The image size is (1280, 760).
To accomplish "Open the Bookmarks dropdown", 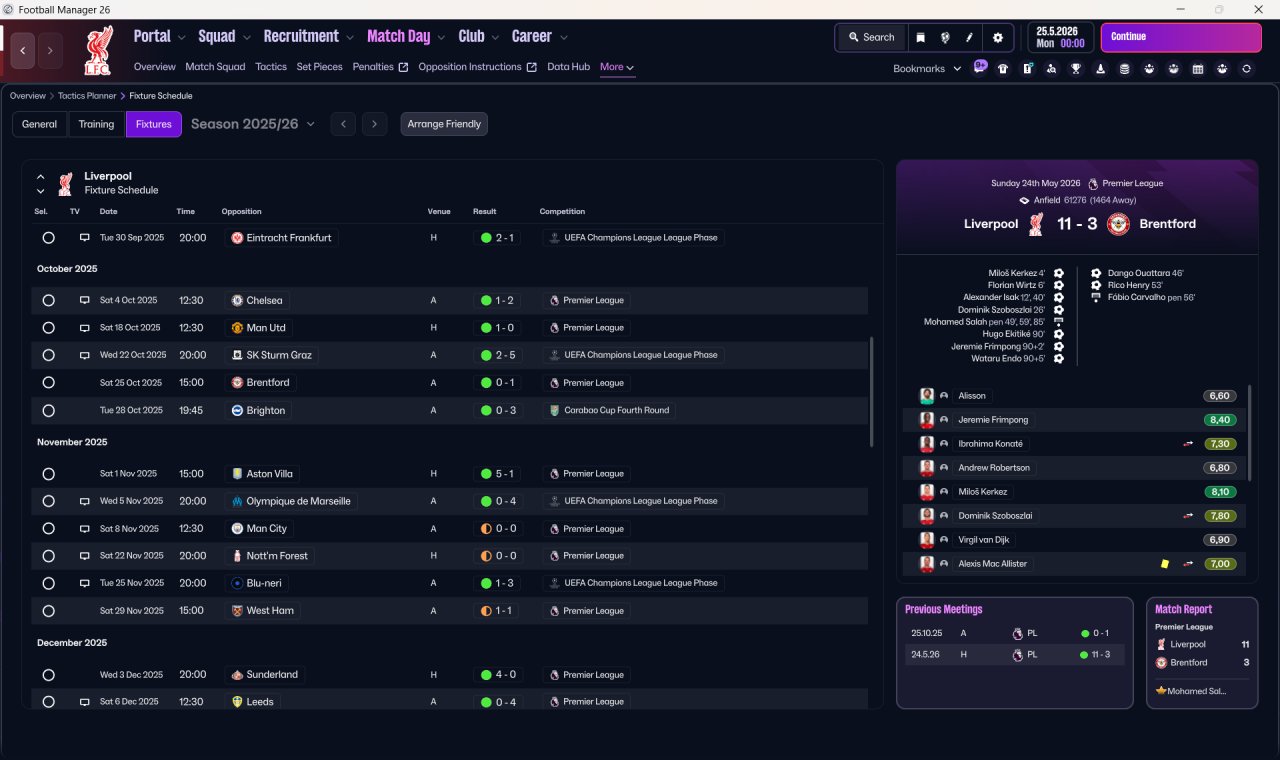I will pyautogui.click(x=927, y=68).
